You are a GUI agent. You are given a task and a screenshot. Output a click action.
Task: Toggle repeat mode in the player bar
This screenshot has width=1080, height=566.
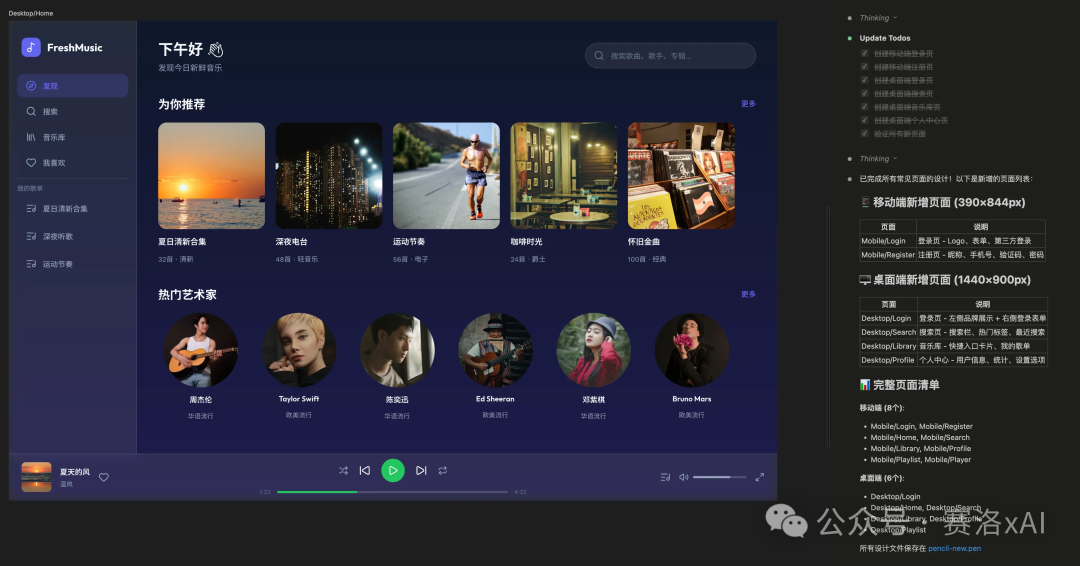(442, 470)
